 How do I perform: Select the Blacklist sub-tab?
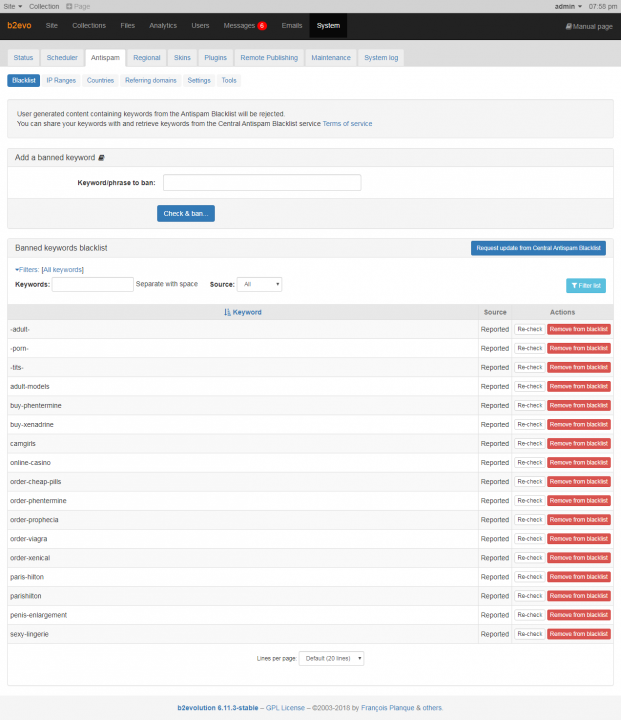24,80
